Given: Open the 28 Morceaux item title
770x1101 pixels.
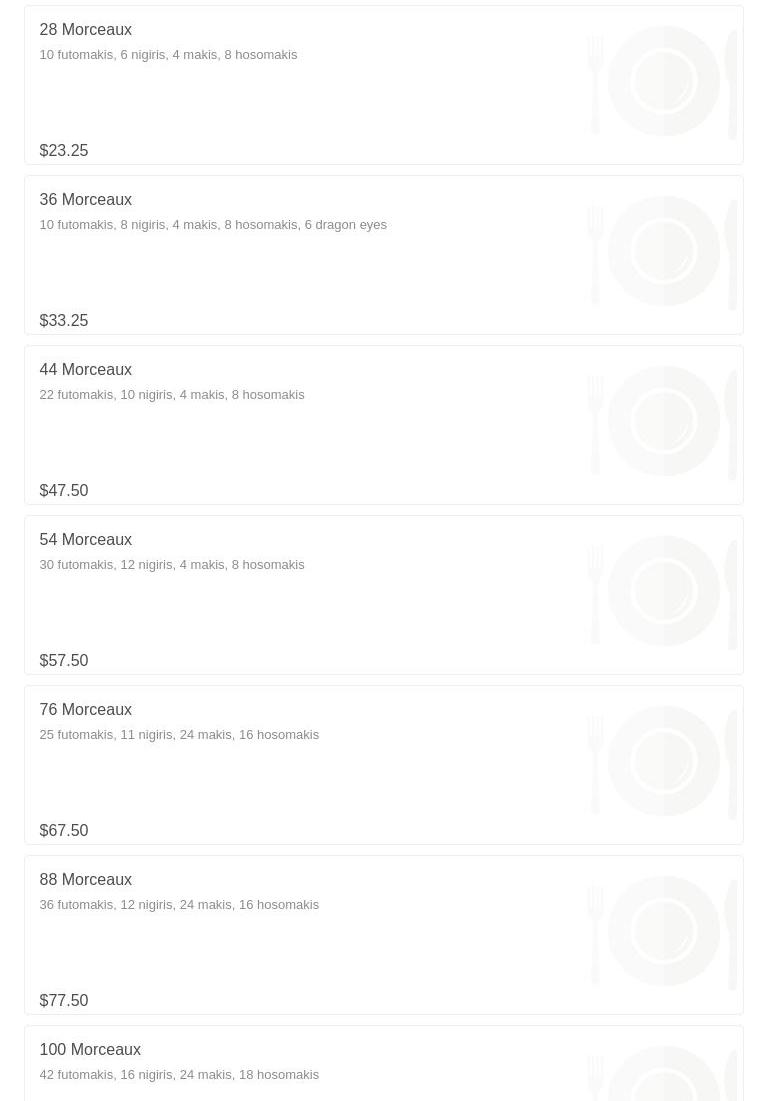Looking at the screenshot, I should [85, 30].
